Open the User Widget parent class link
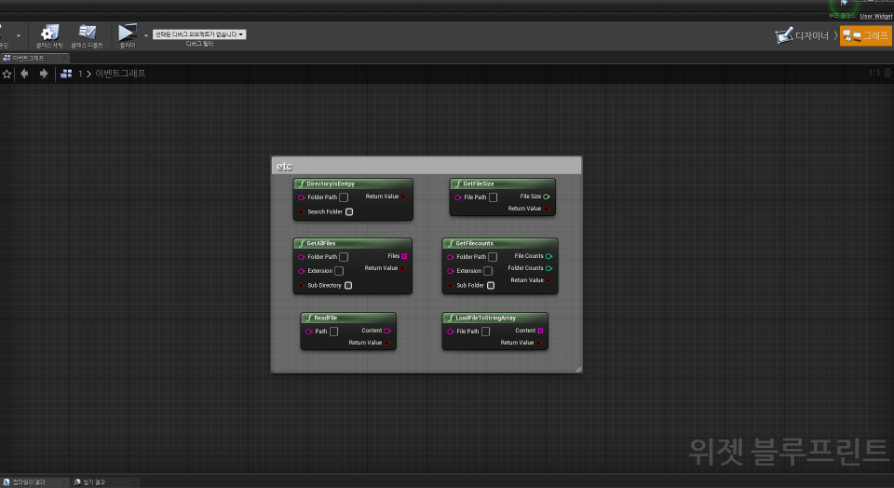 coord(875,16)
